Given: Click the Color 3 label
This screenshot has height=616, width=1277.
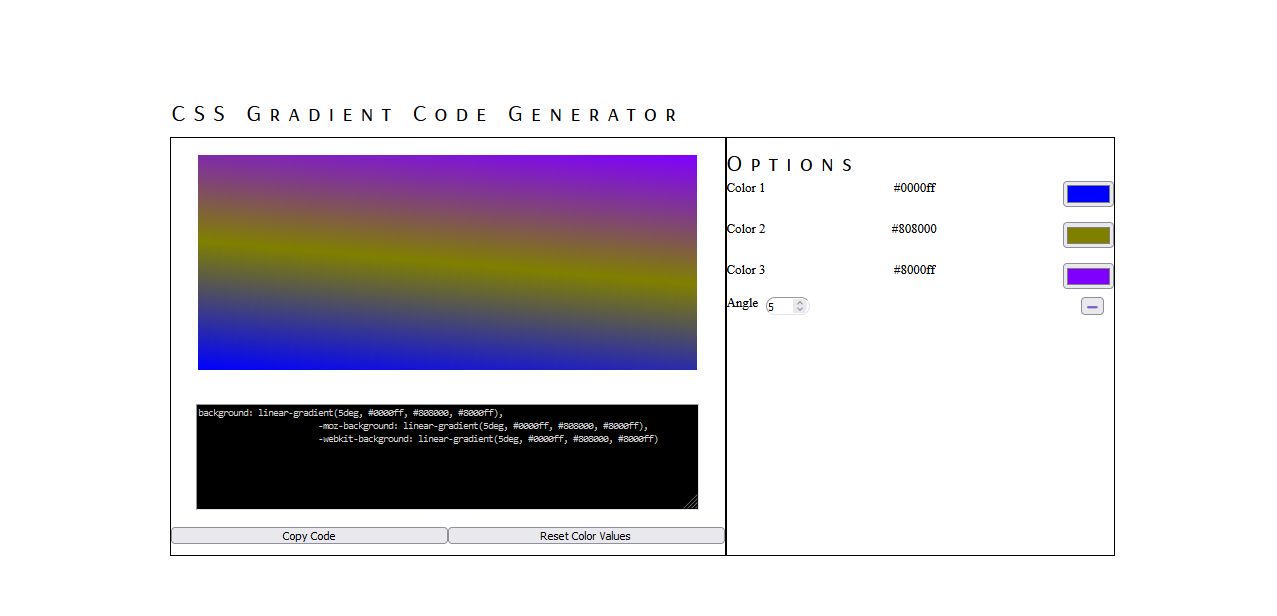Looking at the screenshot, I should (746, 270).
